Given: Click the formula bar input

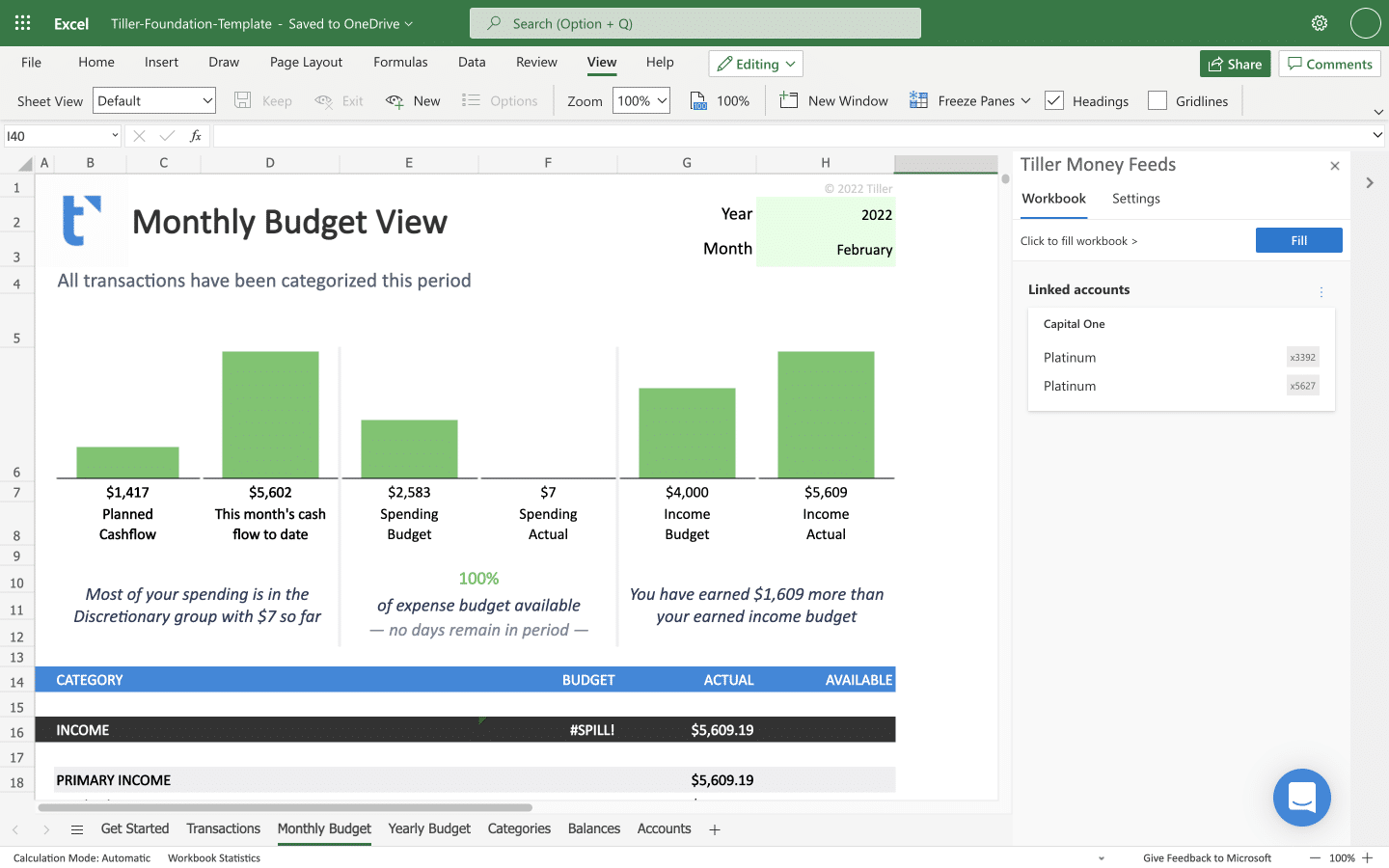Looking at the screenshot, I should tap(791, 136).
